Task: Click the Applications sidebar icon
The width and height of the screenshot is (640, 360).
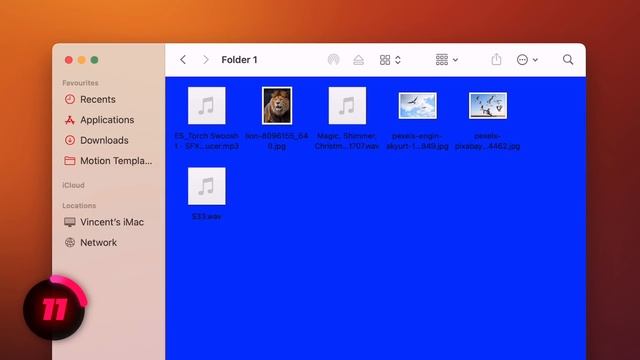Action: 70,120
